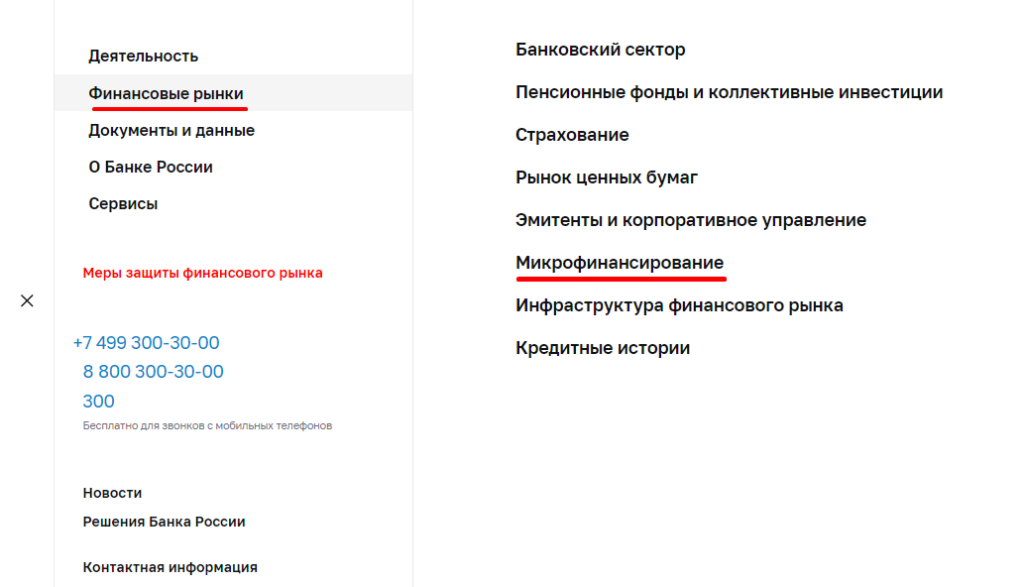Open the Деятельность menu section
1024x587 pixels.
coord(143,56)
